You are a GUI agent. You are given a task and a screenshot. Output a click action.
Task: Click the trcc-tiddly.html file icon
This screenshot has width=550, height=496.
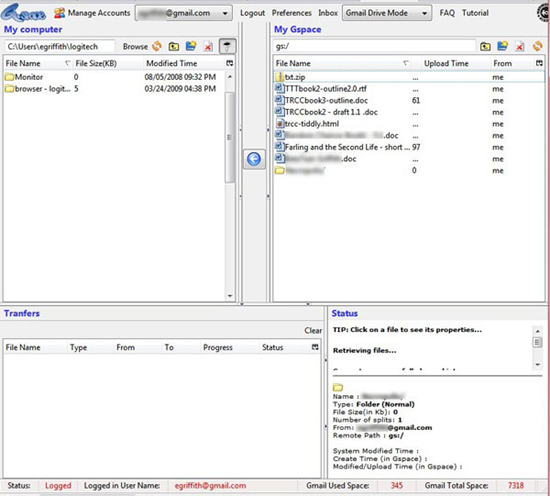click(x=280, y=124)
